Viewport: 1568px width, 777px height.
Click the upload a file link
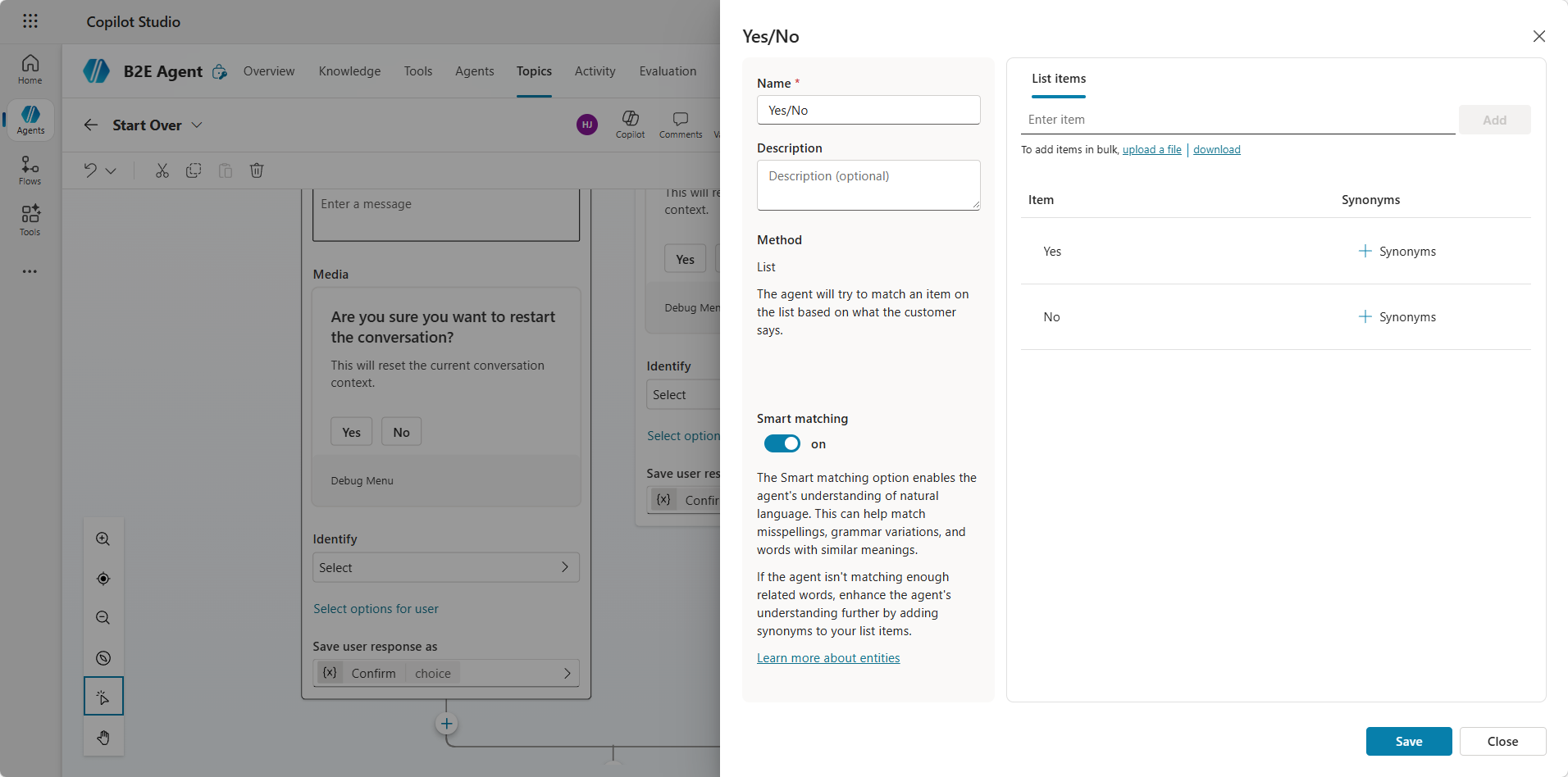[1151, 149]
